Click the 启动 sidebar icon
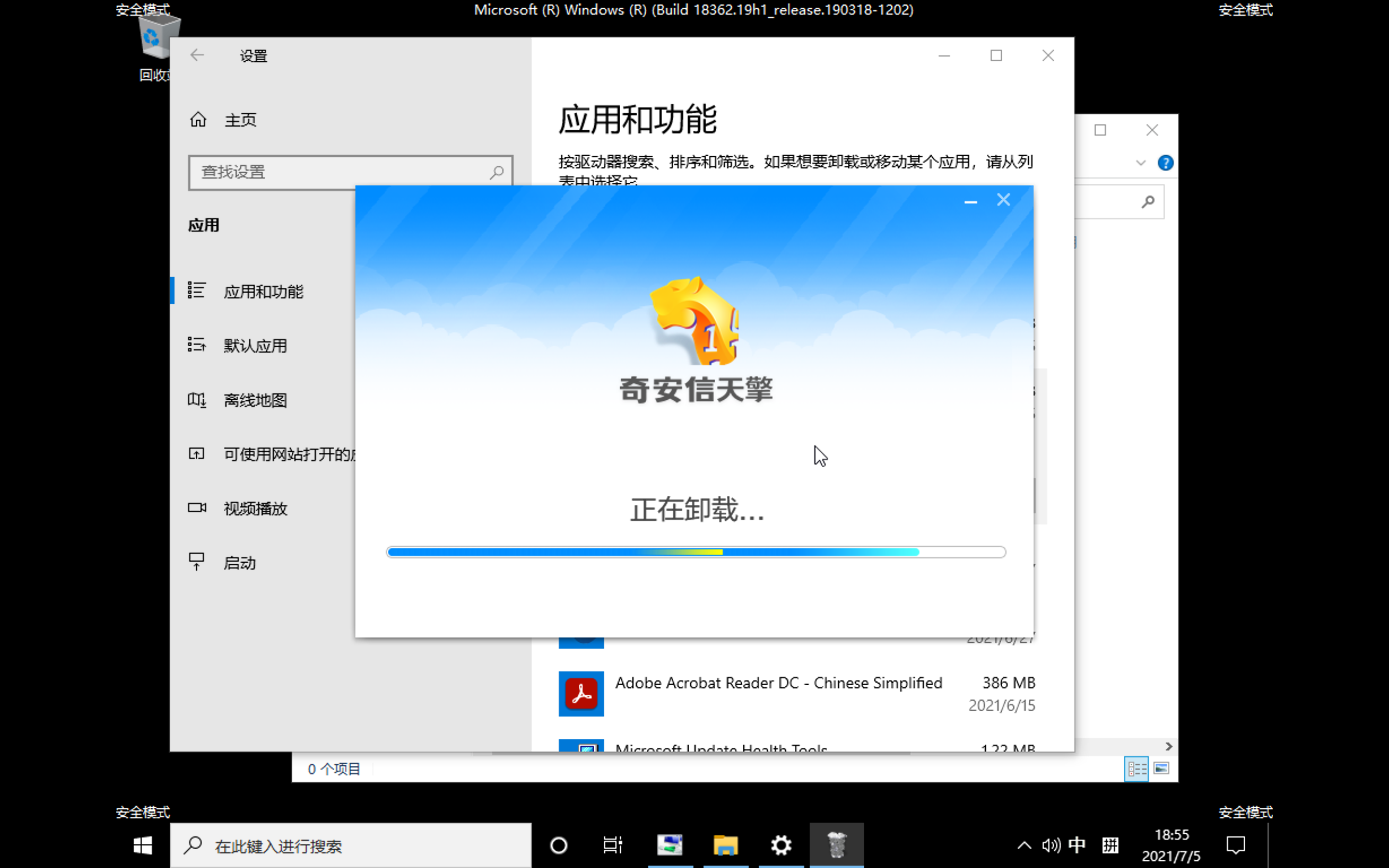Image resolution: width=1389 pixels, height=868 pixels. coord(196,561)
